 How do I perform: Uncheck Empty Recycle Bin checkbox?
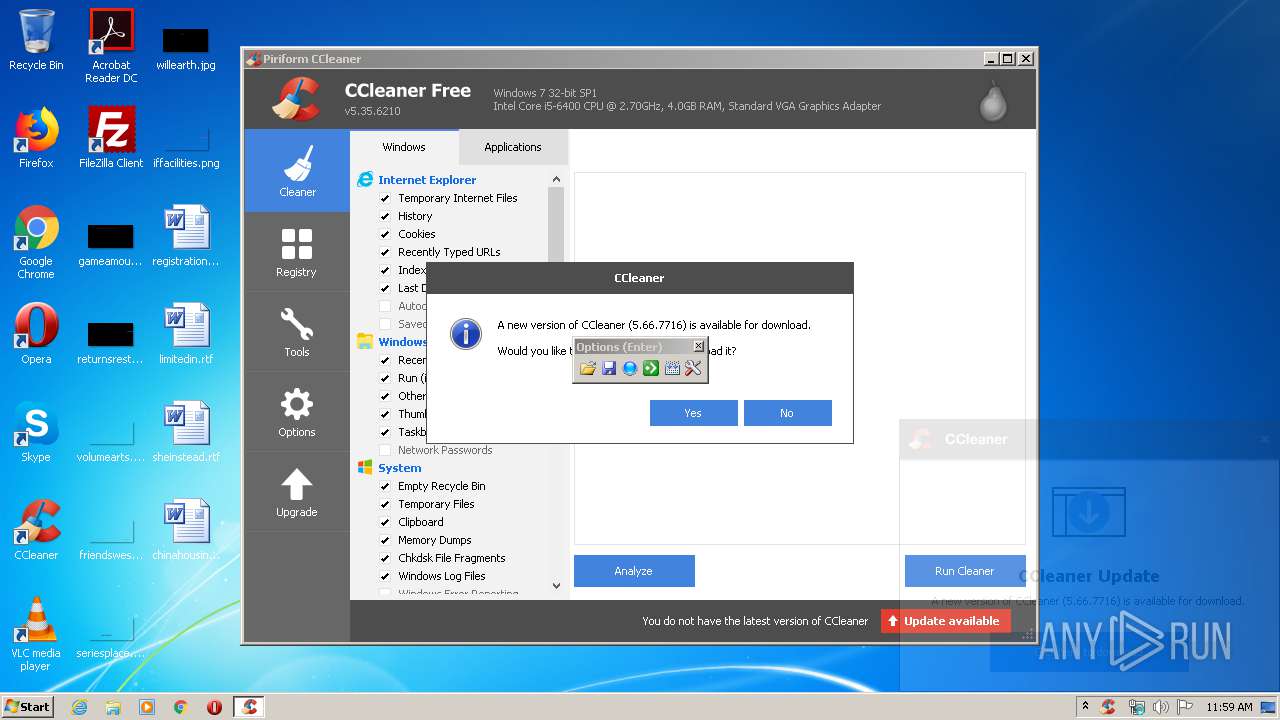385,486
